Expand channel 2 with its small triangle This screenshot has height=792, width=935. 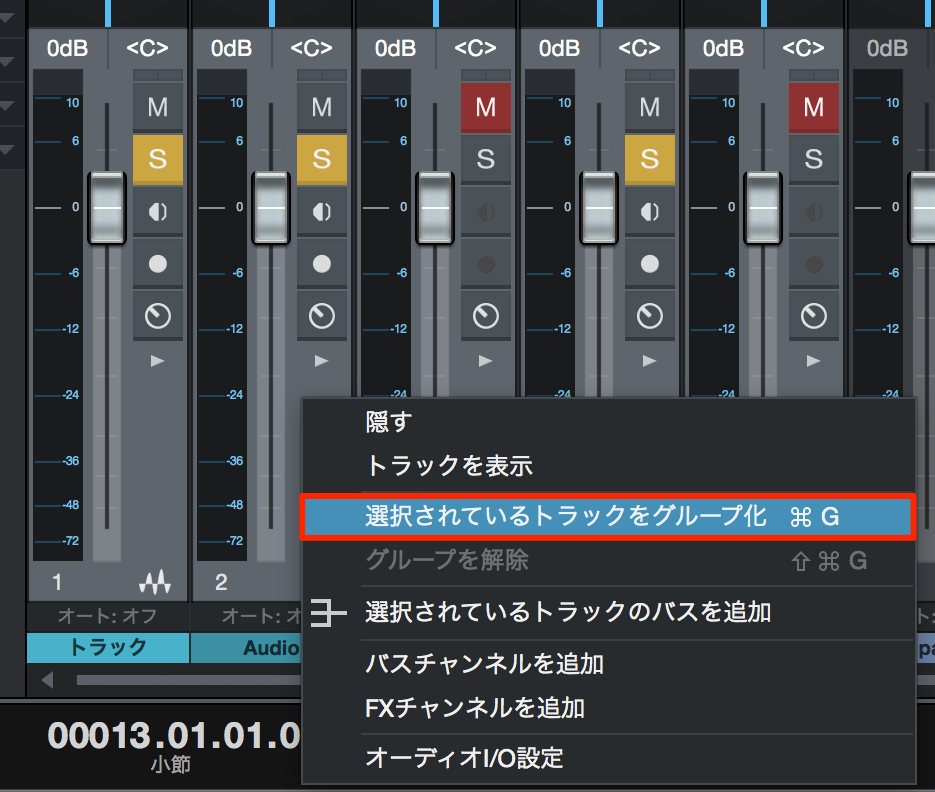(x=321, y=361)
